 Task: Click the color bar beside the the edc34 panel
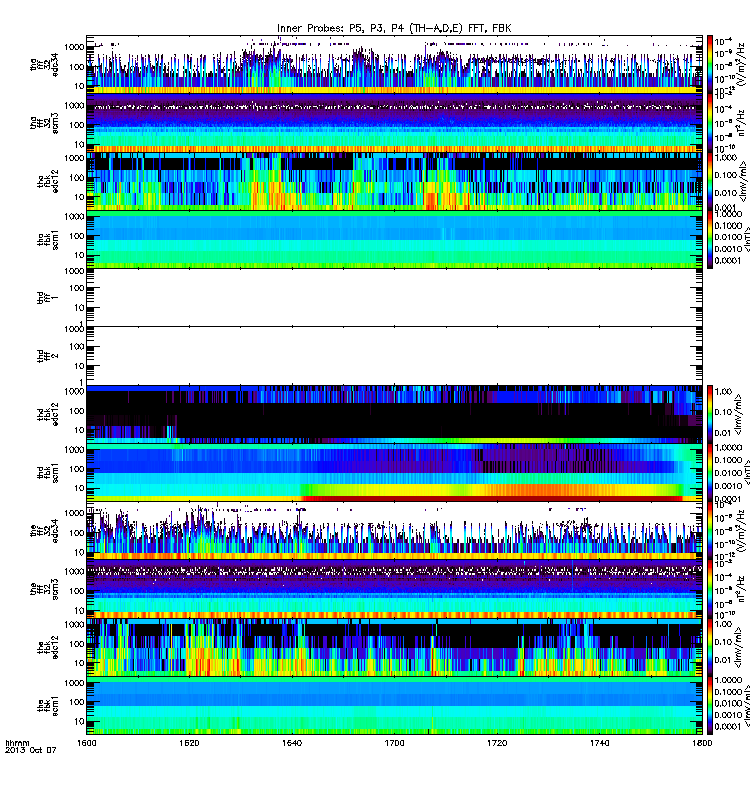[710, 531]
